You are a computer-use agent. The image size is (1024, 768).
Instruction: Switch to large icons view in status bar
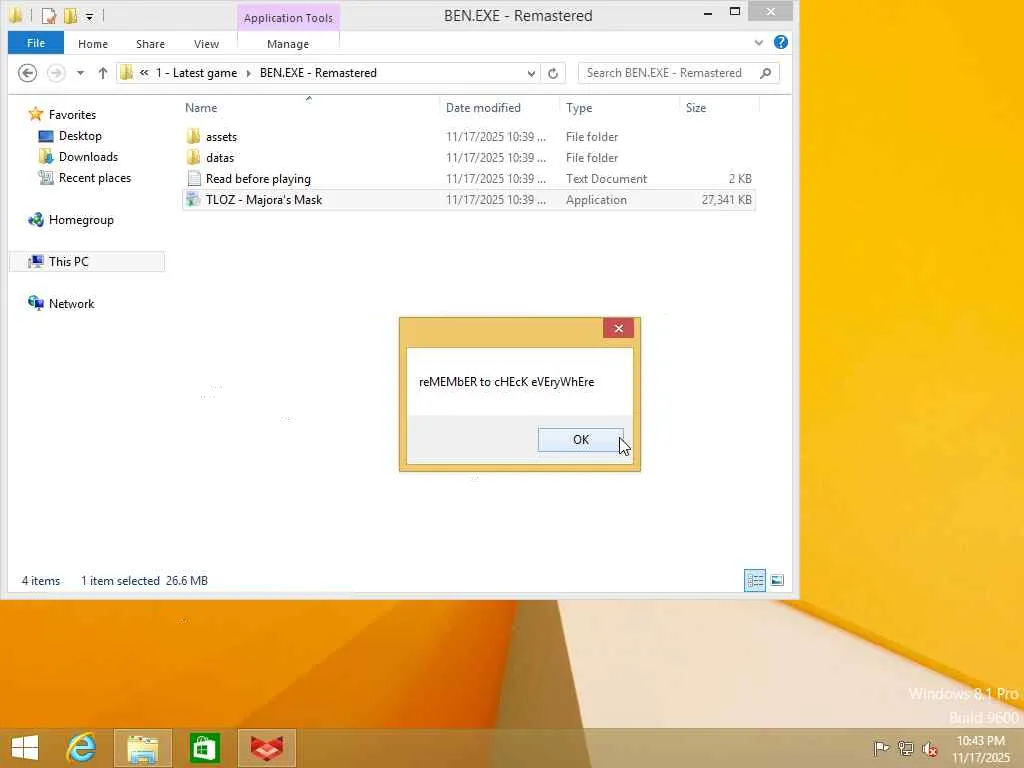point(777,580)
